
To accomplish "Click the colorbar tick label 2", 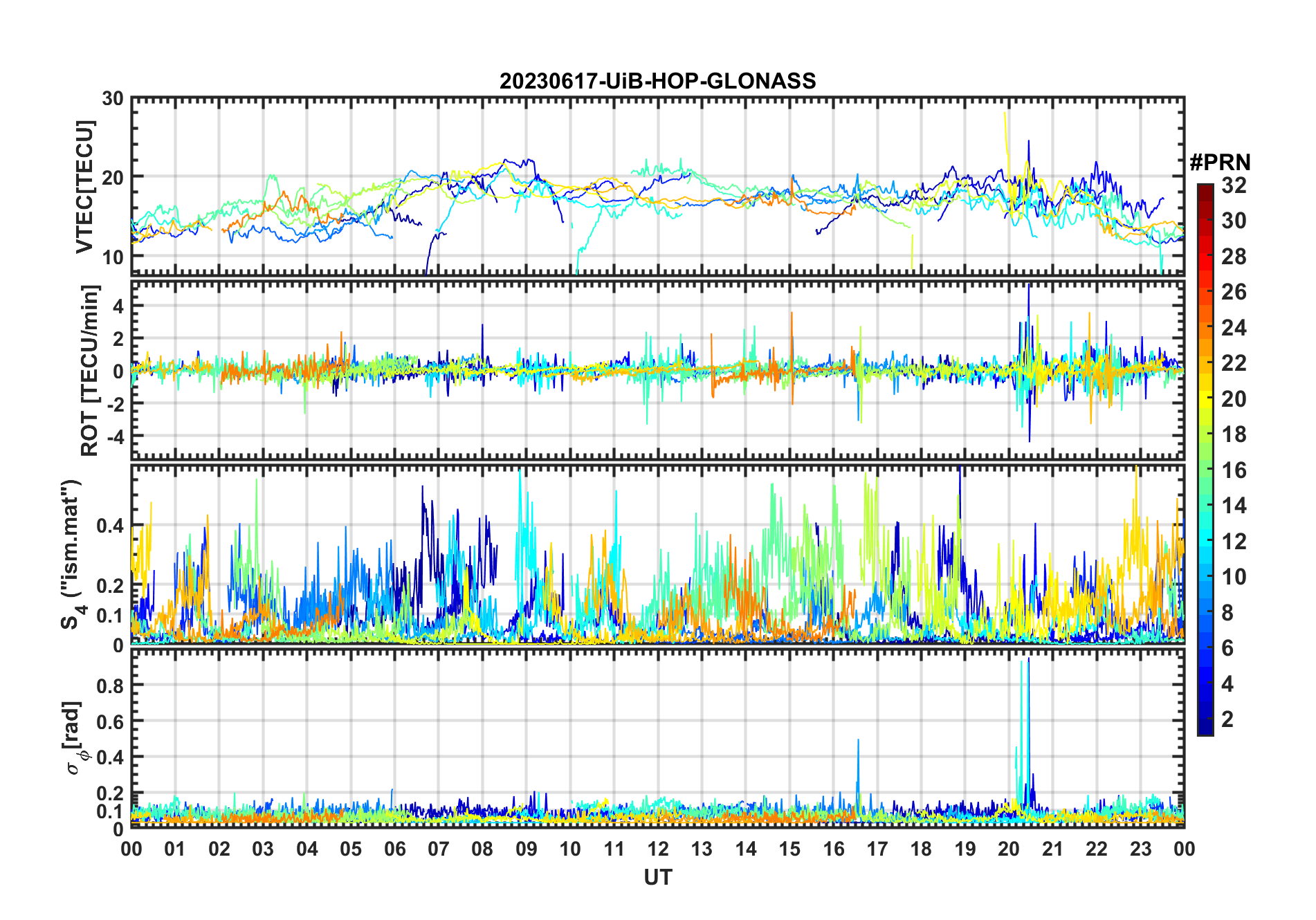I will [x=1227, y=719].
